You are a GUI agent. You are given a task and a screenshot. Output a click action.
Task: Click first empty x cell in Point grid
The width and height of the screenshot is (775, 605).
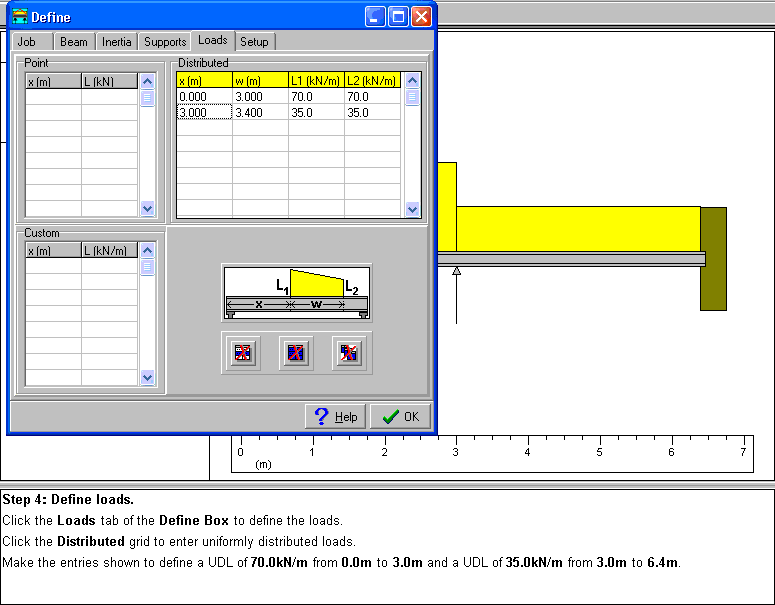pos(53,97)
